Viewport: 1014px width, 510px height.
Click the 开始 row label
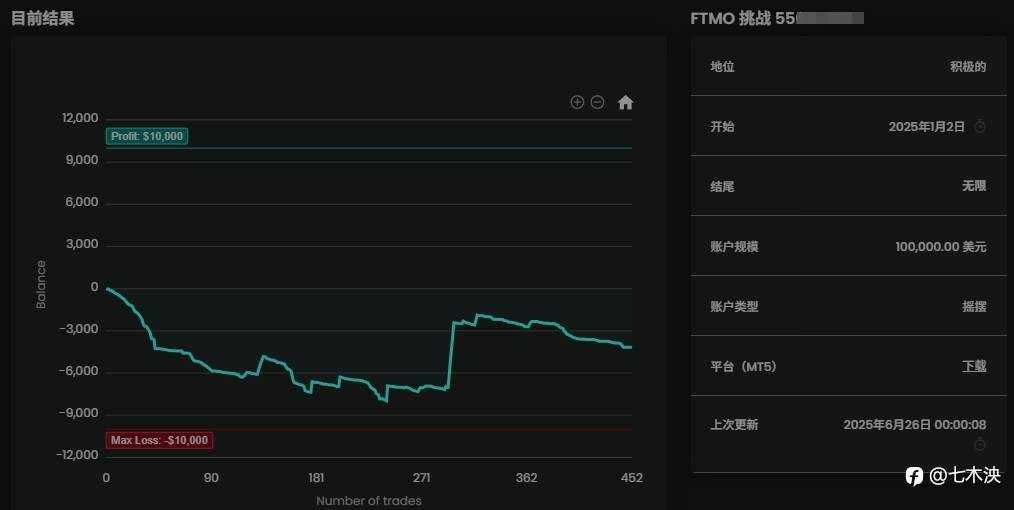click(722, 126)
